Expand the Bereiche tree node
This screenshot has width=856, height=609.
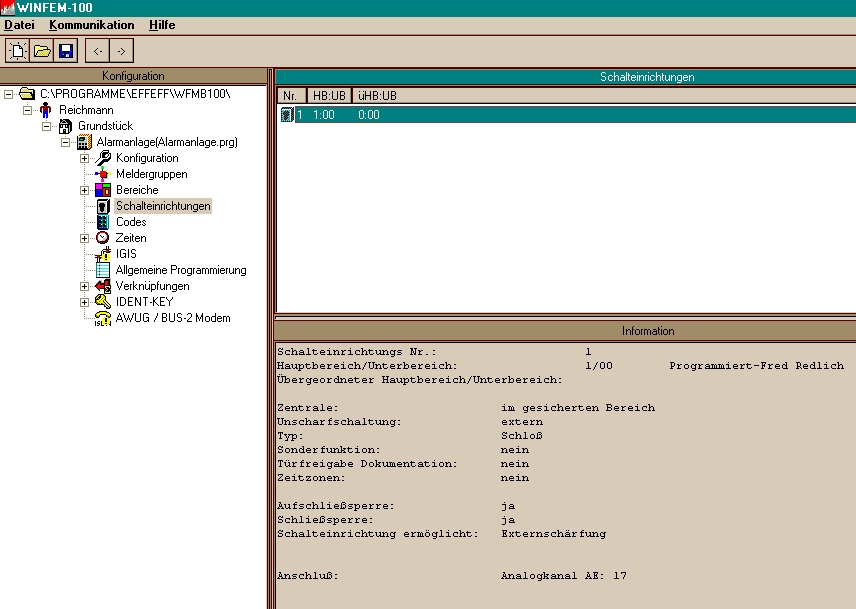click(x=85, y=190)
